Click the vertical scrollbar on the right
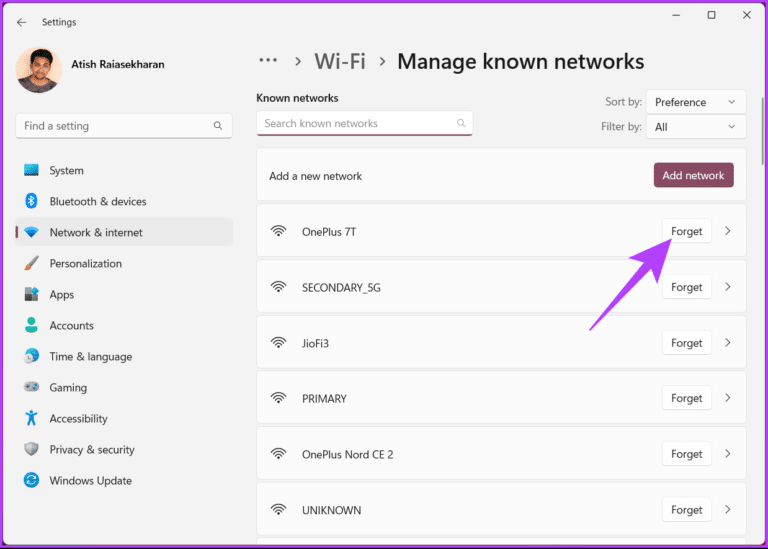Image resolution: width=768 pixels, height=549 pixels. (763, 131)
